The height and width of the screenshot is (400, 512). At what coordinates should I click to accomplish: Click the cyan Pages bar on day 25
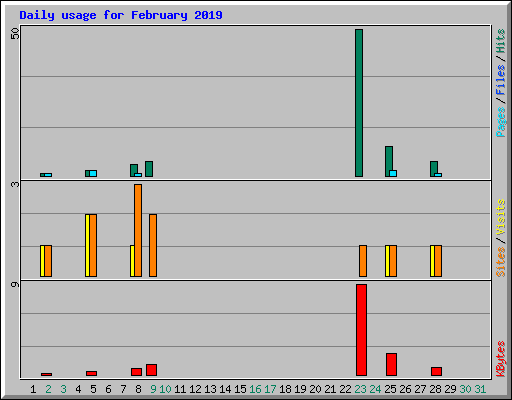[393, 173]
